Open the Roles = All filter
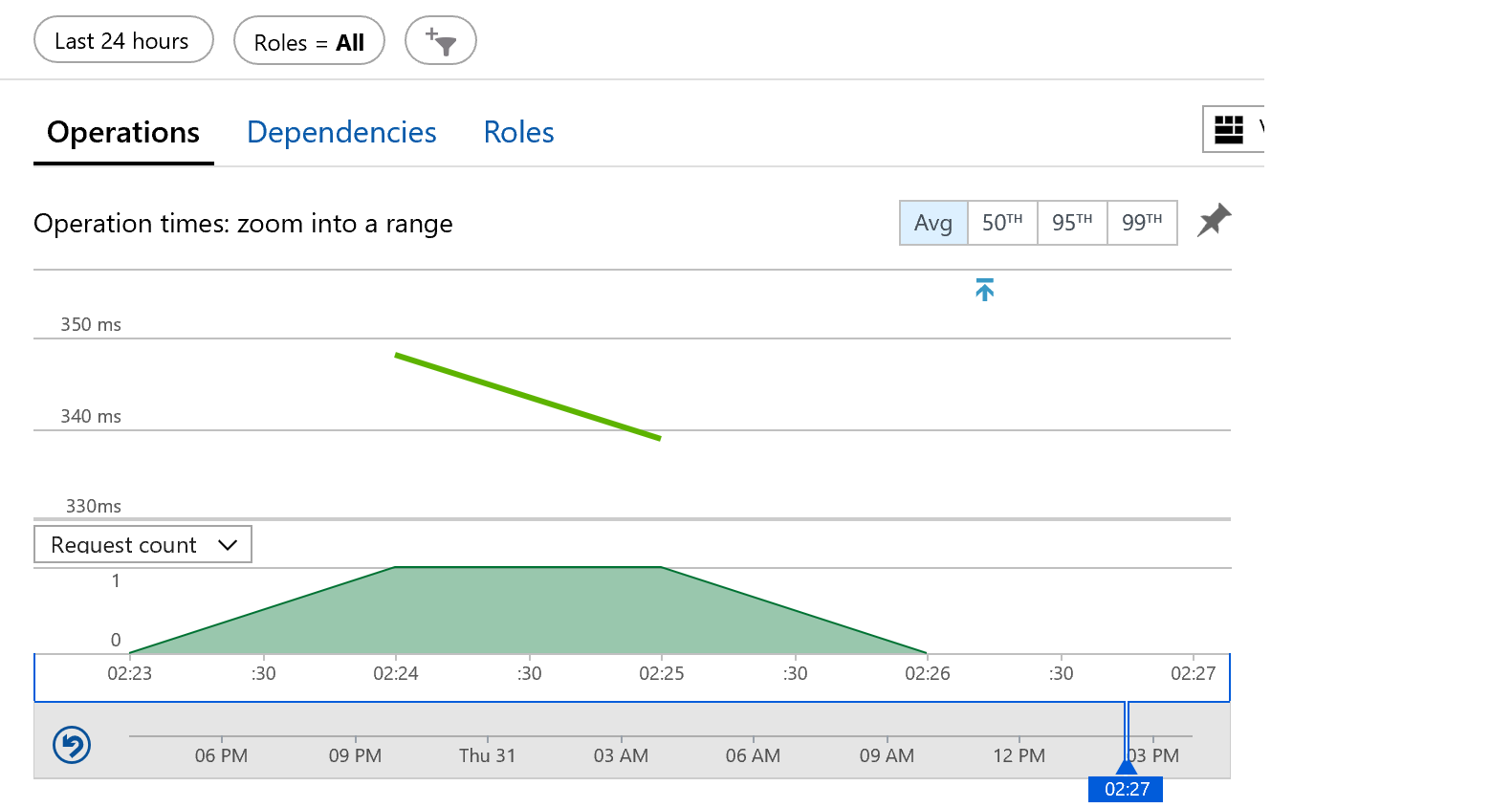Viewport: 1512px width, 808px height. [x=309, y=41]
